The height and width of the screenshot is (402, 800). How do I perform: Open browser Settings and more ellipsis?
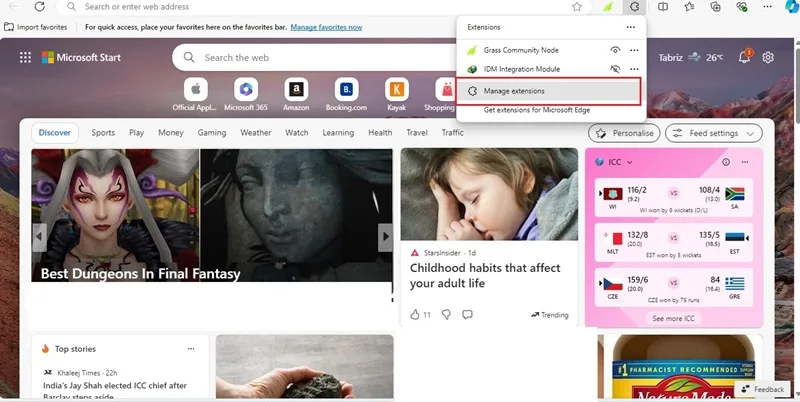(x=767, y=7)
